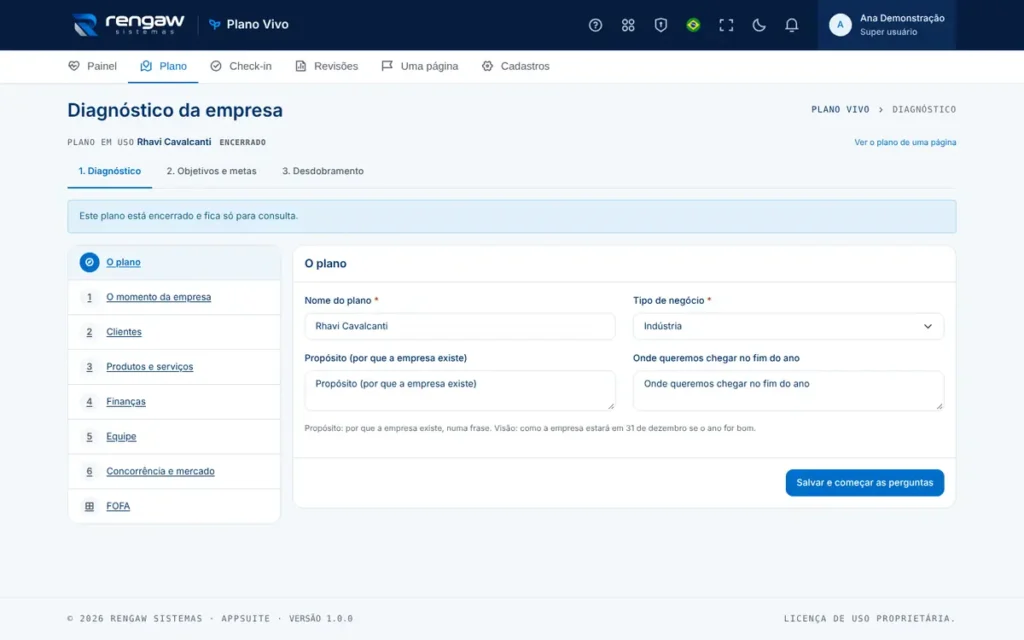Click the FOFA grid icon
The image size is (1024, 640).
89,506
